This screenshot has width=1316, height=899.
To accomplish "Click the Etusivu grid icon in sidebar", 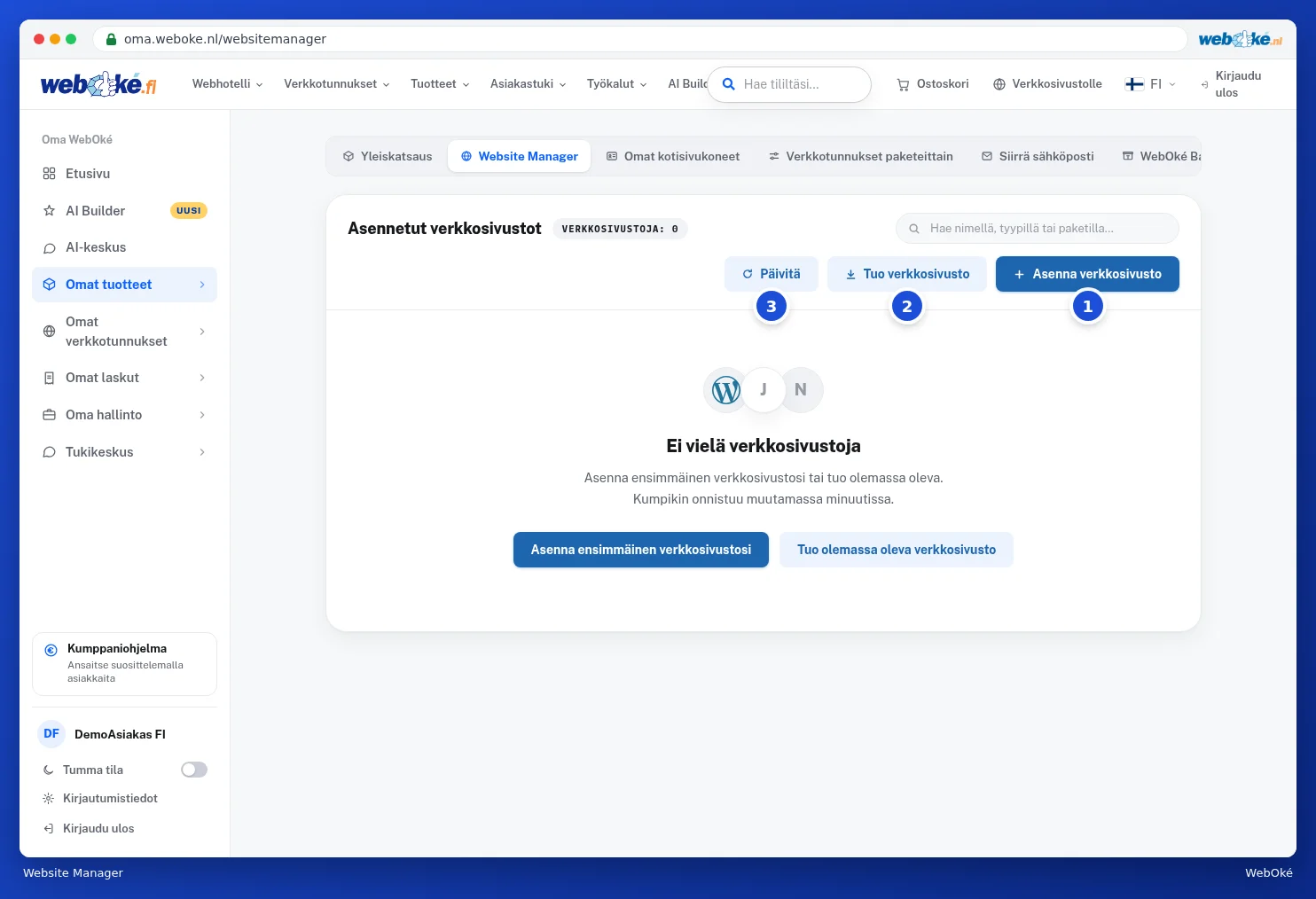I will coord(50,174).
